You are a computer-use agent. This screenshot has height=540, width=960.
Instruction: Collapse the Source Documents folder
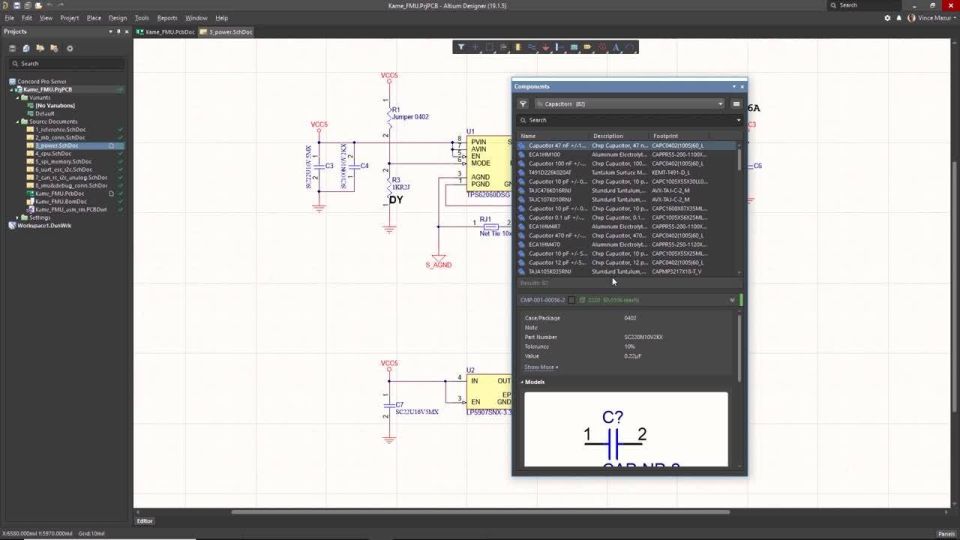17,122
